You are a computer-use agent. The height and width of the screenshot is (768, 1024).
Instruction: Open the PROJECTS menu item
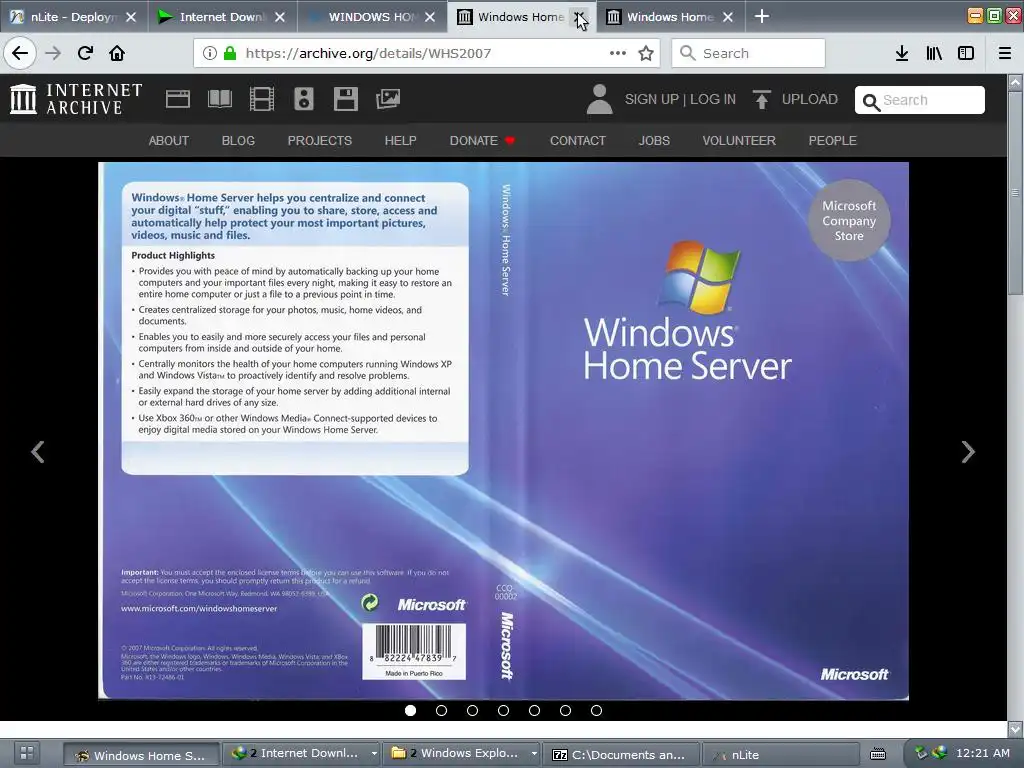tap(320, 140)
